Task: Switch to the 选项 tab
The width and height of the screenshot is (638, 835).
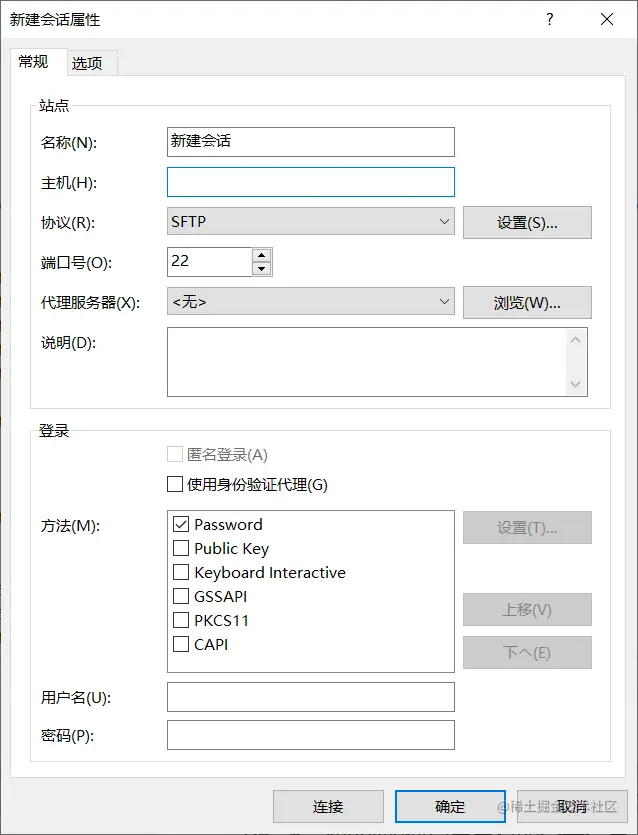Action: pos(88,61)
